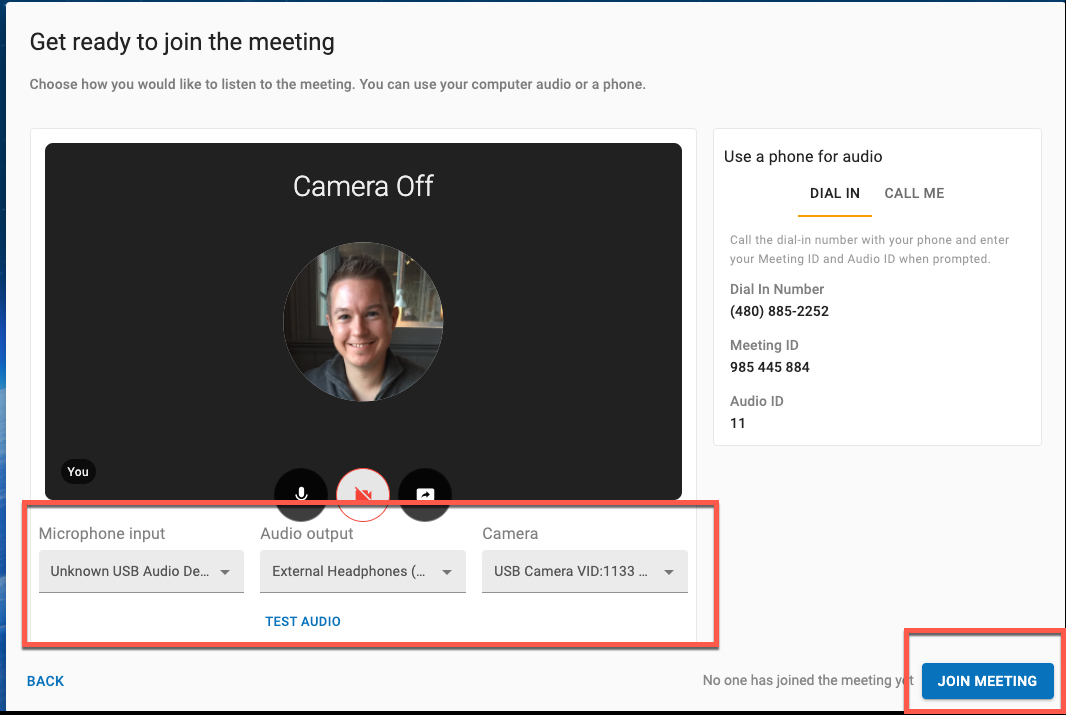Click the JOIN MEETING button
This screenshot has width=1066, height=715.
point(987,681)
